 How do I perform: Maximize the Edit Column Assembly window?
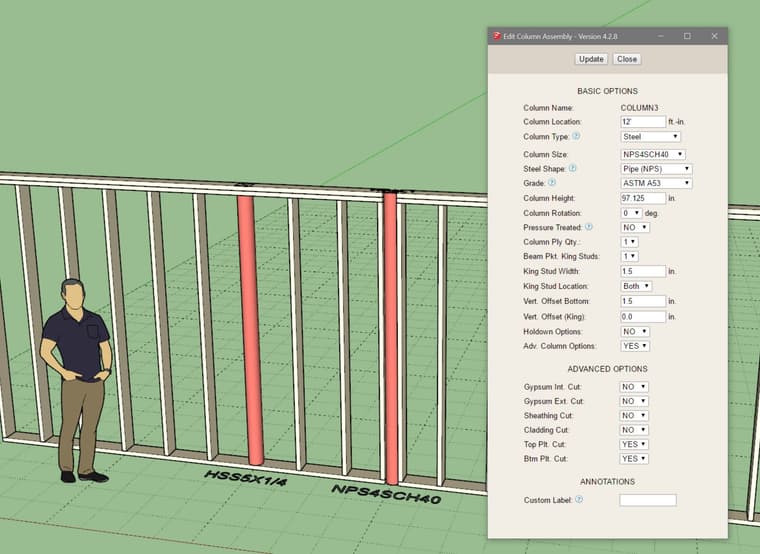pos(687,36)
